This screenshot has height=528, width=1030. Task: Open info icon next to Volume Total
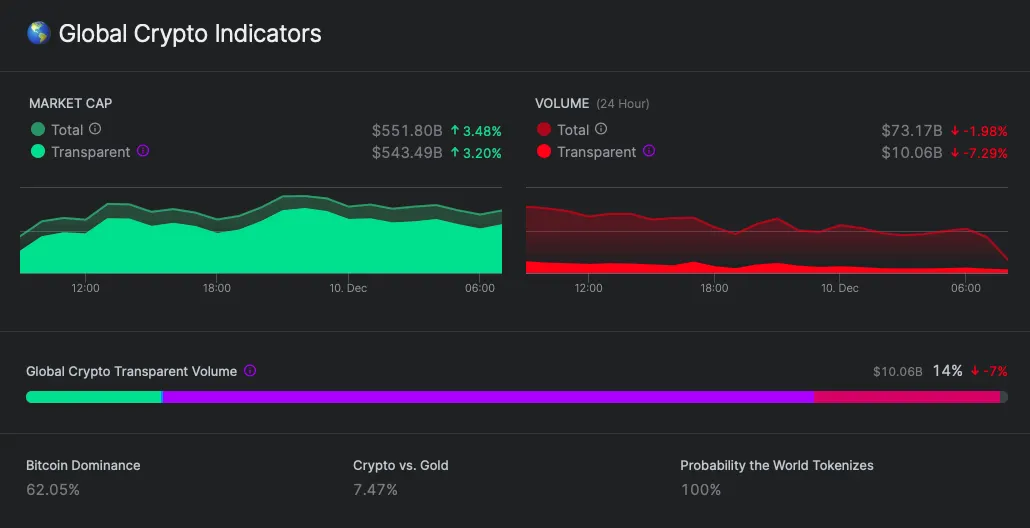tap(601, 129)
